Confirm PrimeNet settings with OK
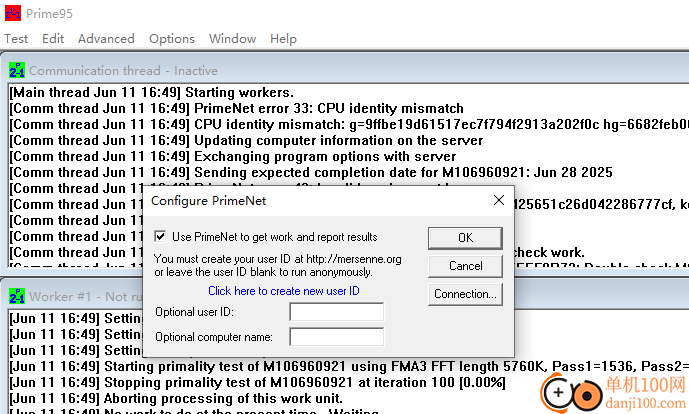This screenshot has width=689, height=414. click(x=465, y=238)
